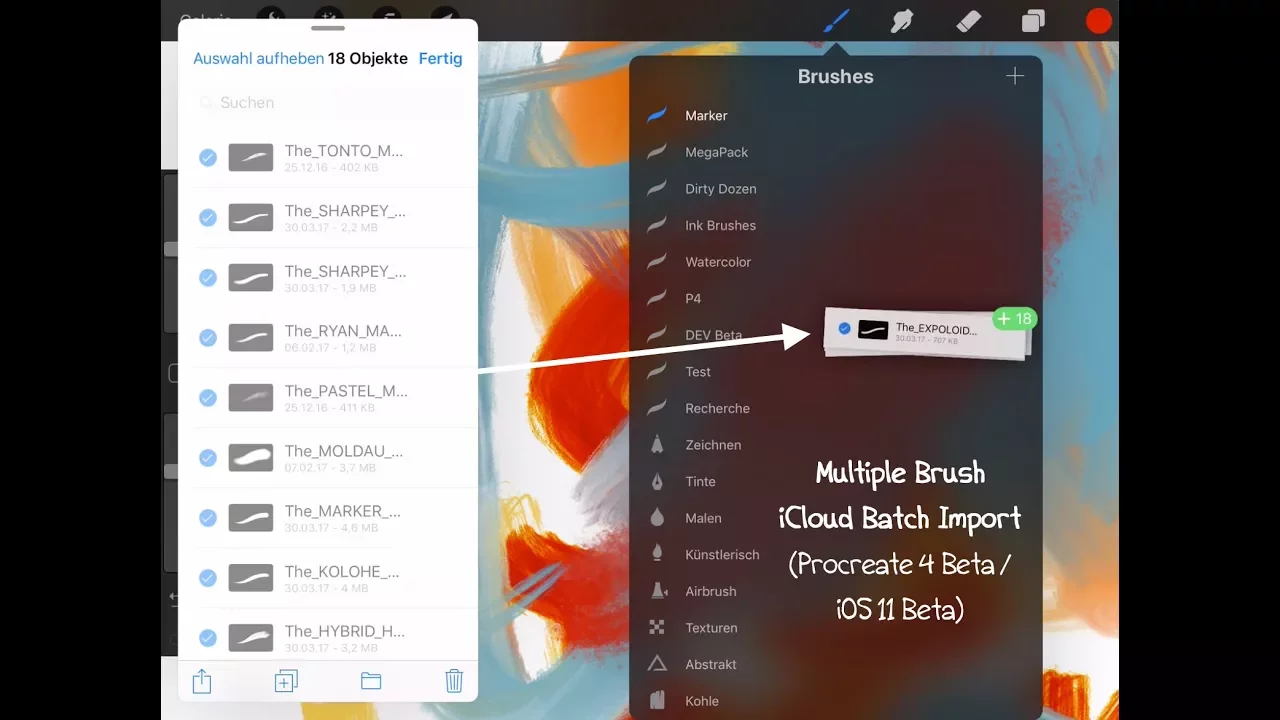Deselect The_MOLDAU file checkmark

pyautogui.click(x=208, y=457)
